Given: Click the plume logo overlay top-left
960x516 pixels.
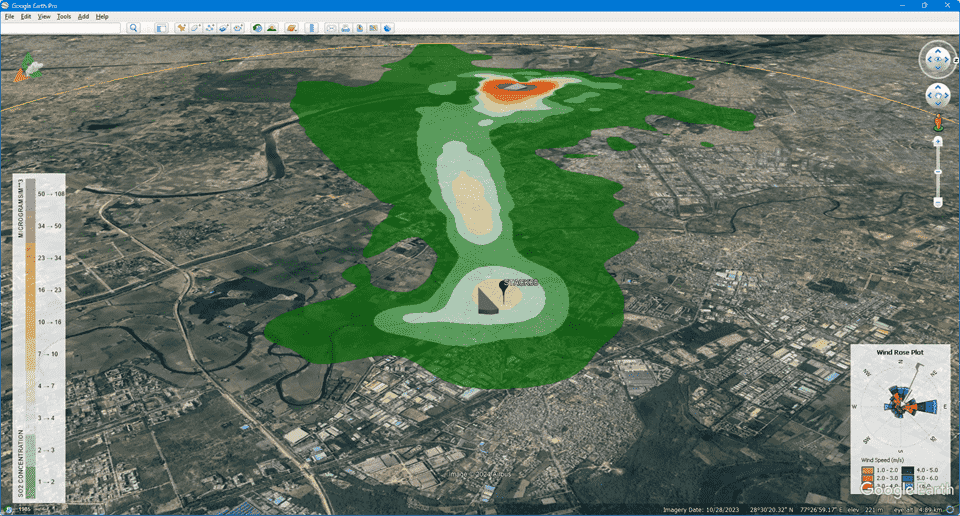Looking at the screenshot, I should click(29, 67).
